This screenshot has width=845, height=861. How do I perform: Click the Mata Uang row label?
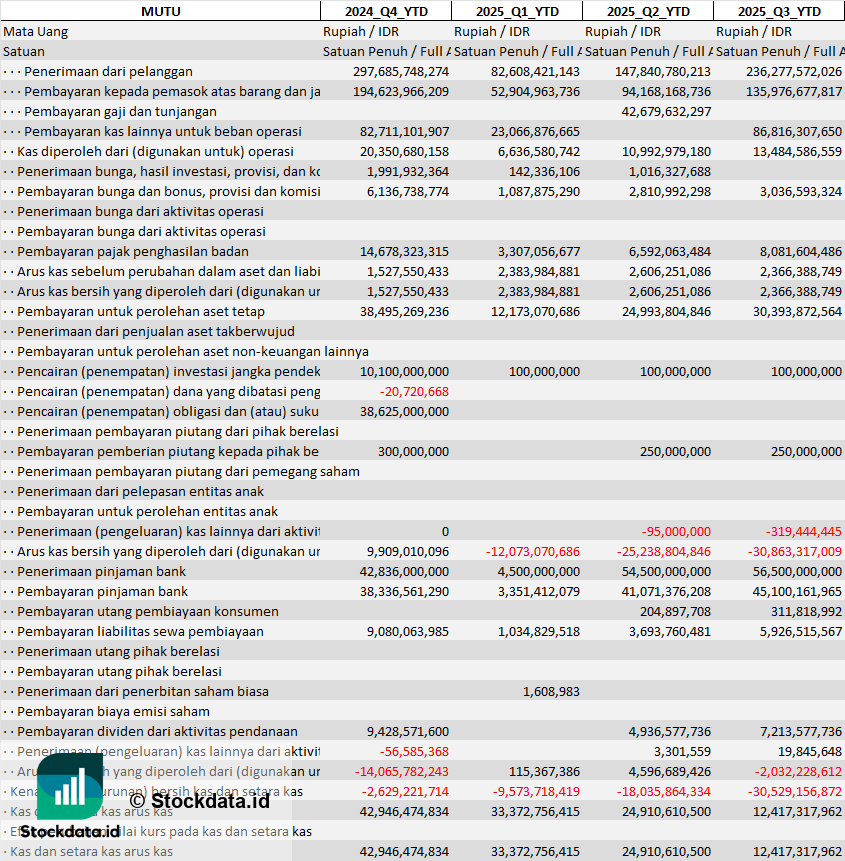click(36, 31)
